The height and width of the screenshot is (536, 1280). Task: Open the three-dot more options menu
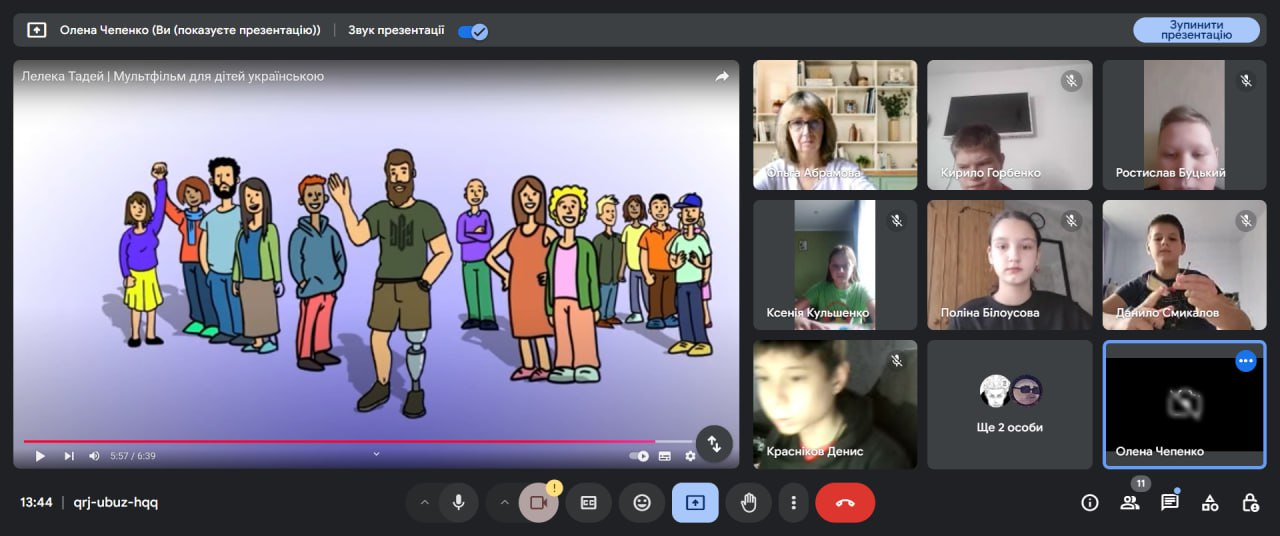(793, 502)
